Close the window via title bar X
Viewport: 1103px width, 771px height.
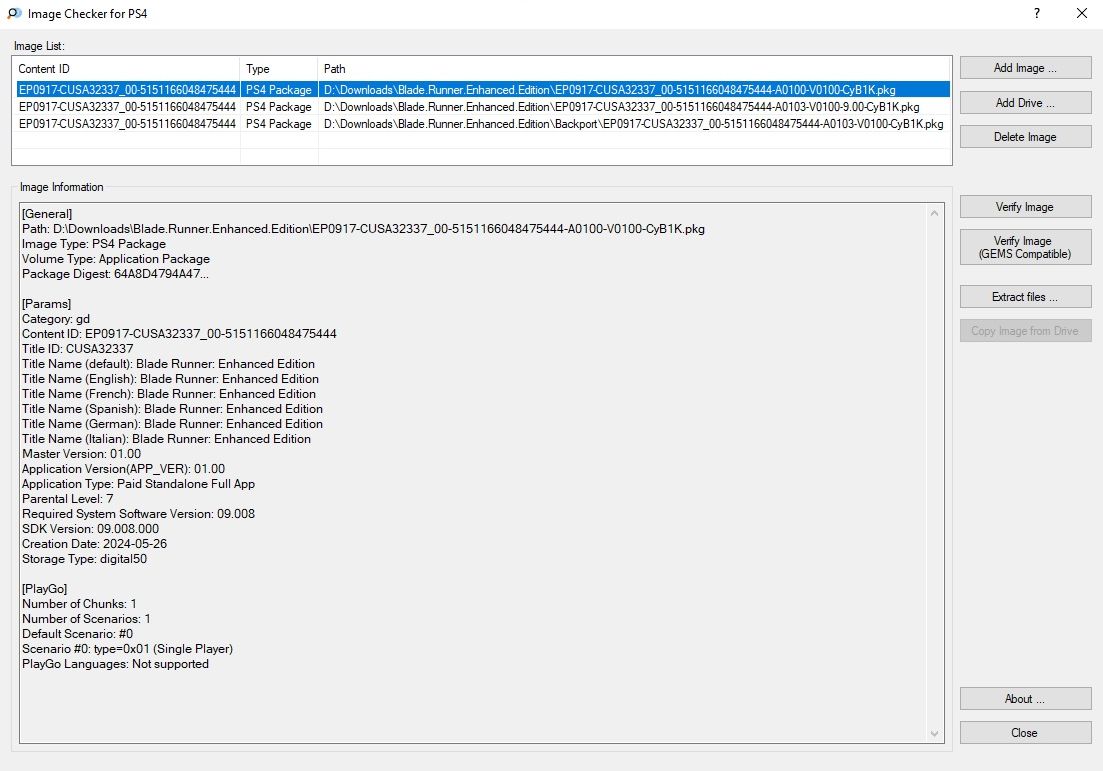1082,13
